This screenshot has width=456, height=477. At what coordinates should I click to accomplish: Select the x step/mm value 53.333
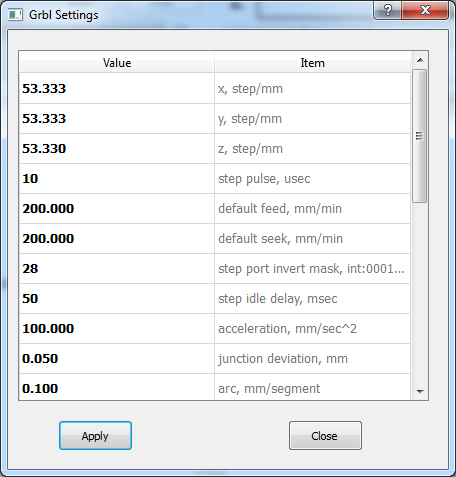tap(44, 89)
